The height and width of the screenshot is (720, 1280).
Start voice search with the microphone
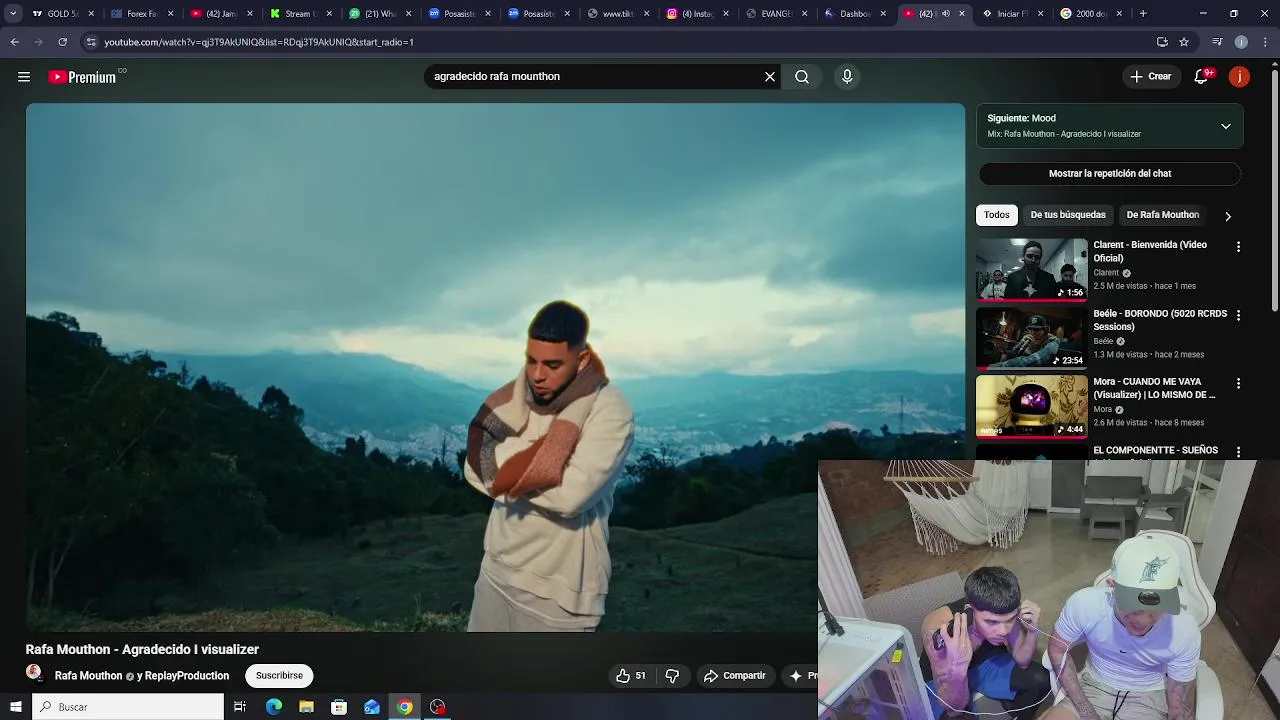tap(847, 77)
